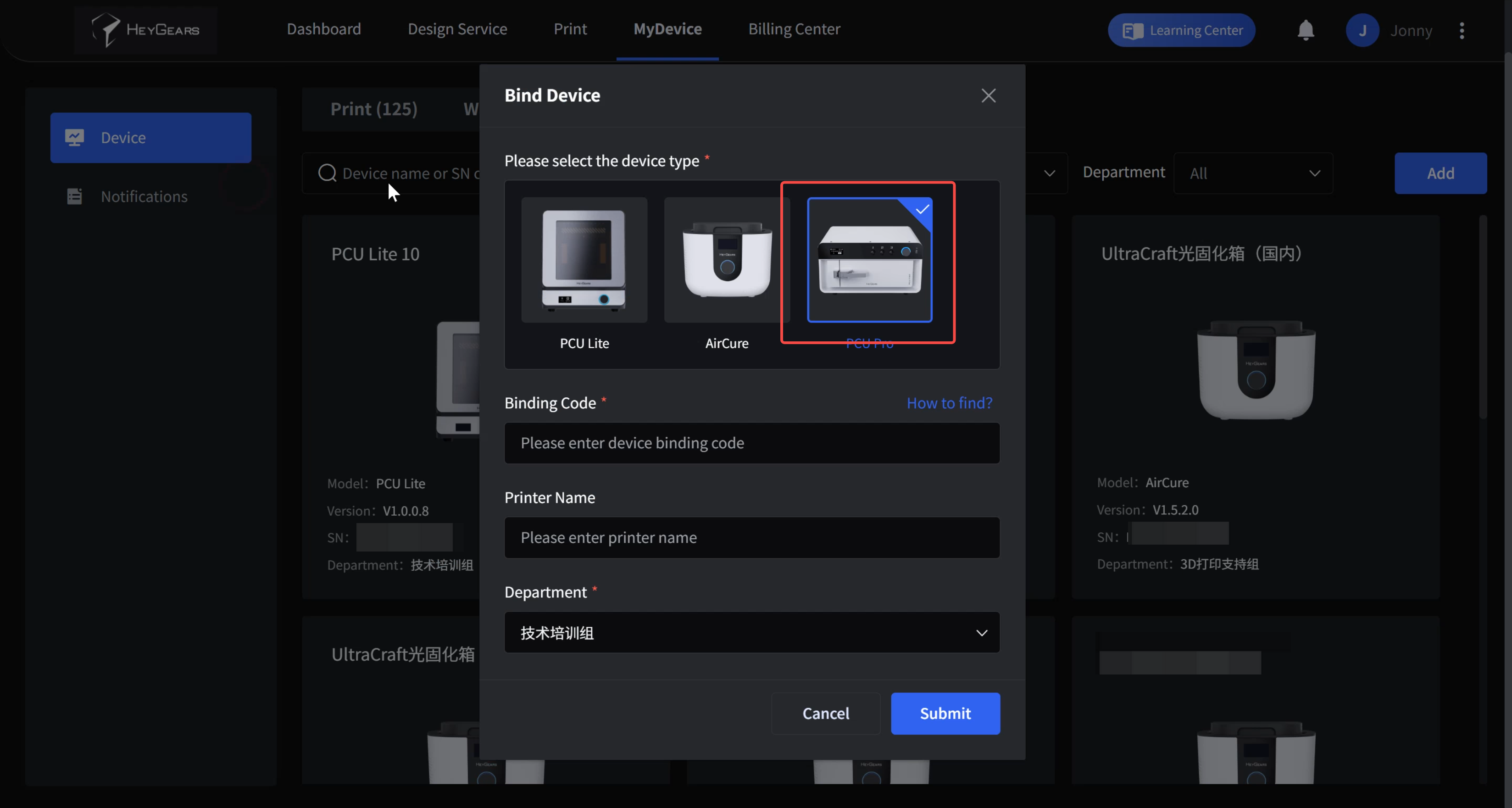This screenshot has height=808, width=1512.
Task: Select the Print (125) tab
Action: pyautogui.click(x=374, y=109)
